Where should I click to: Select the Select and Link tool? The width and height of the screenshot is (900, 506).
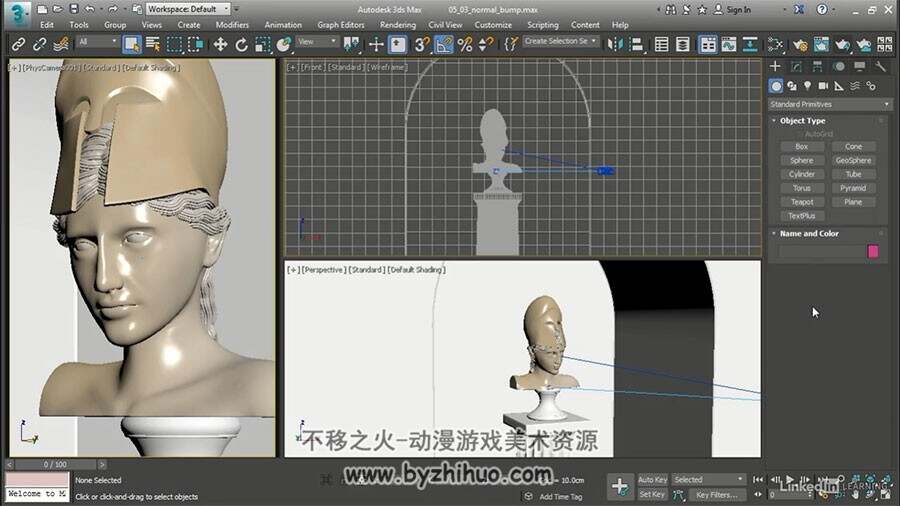click(18, 44)
